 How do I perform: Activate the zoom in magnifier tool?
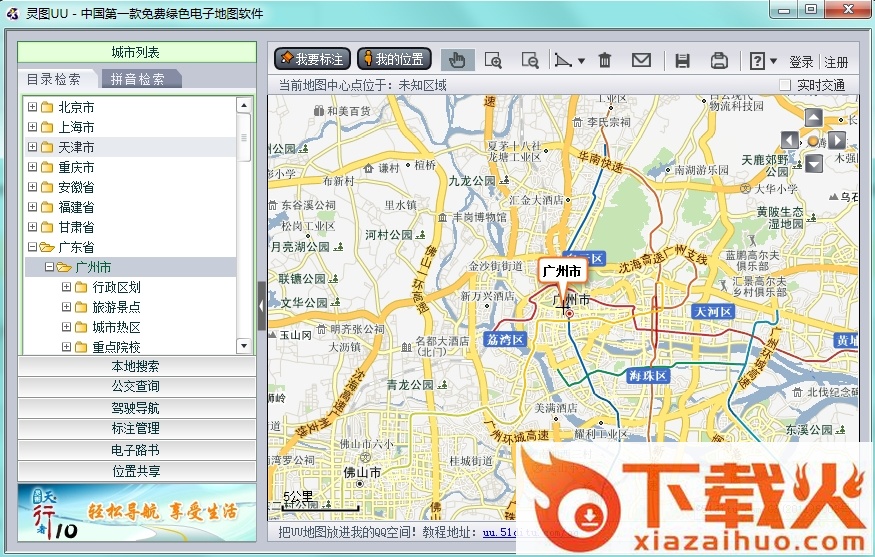493,60
